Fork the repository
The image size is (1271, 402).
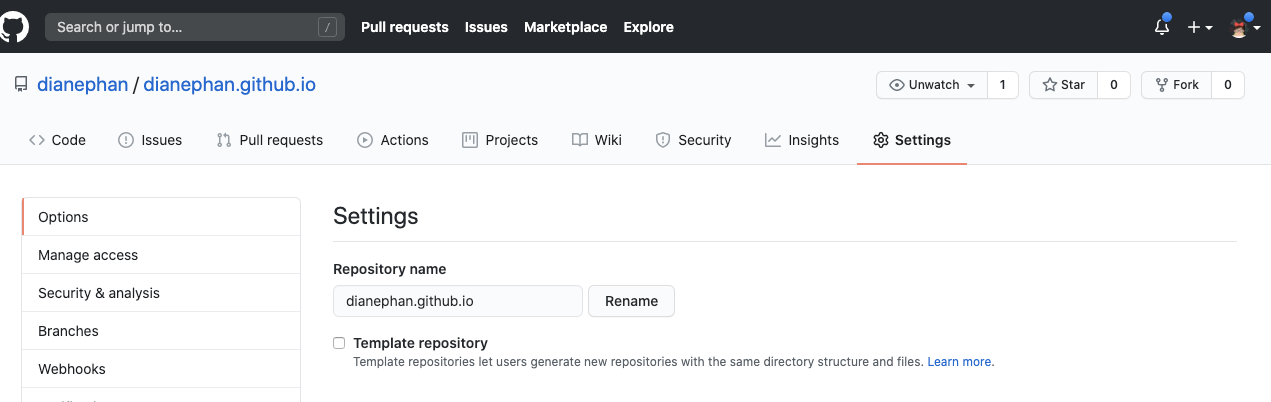click(x=1177, y=85)
